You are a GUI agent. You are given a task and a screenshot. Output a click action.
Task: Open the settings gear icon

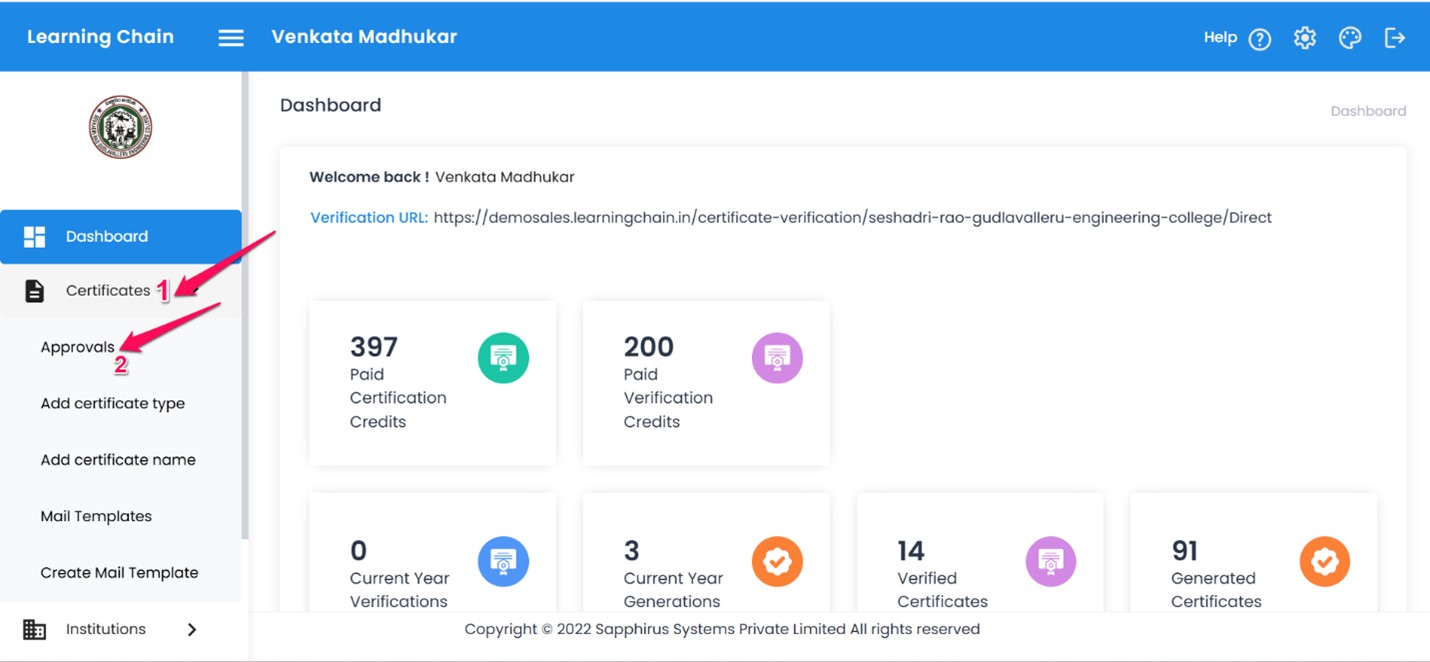(x=1304, y=38)
